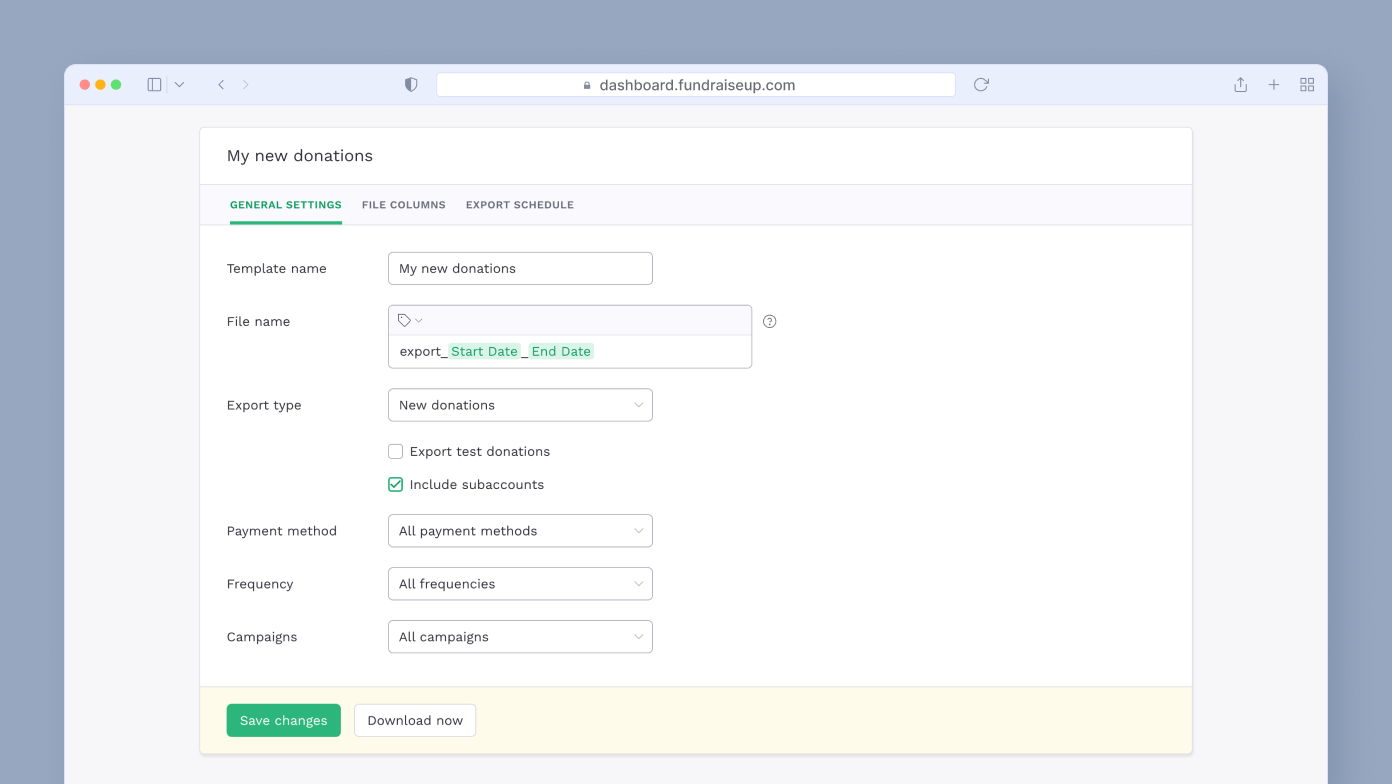Click the dashboard.fundraiseup.com address bar
1392x784 pixels.
tap(696, 85)
